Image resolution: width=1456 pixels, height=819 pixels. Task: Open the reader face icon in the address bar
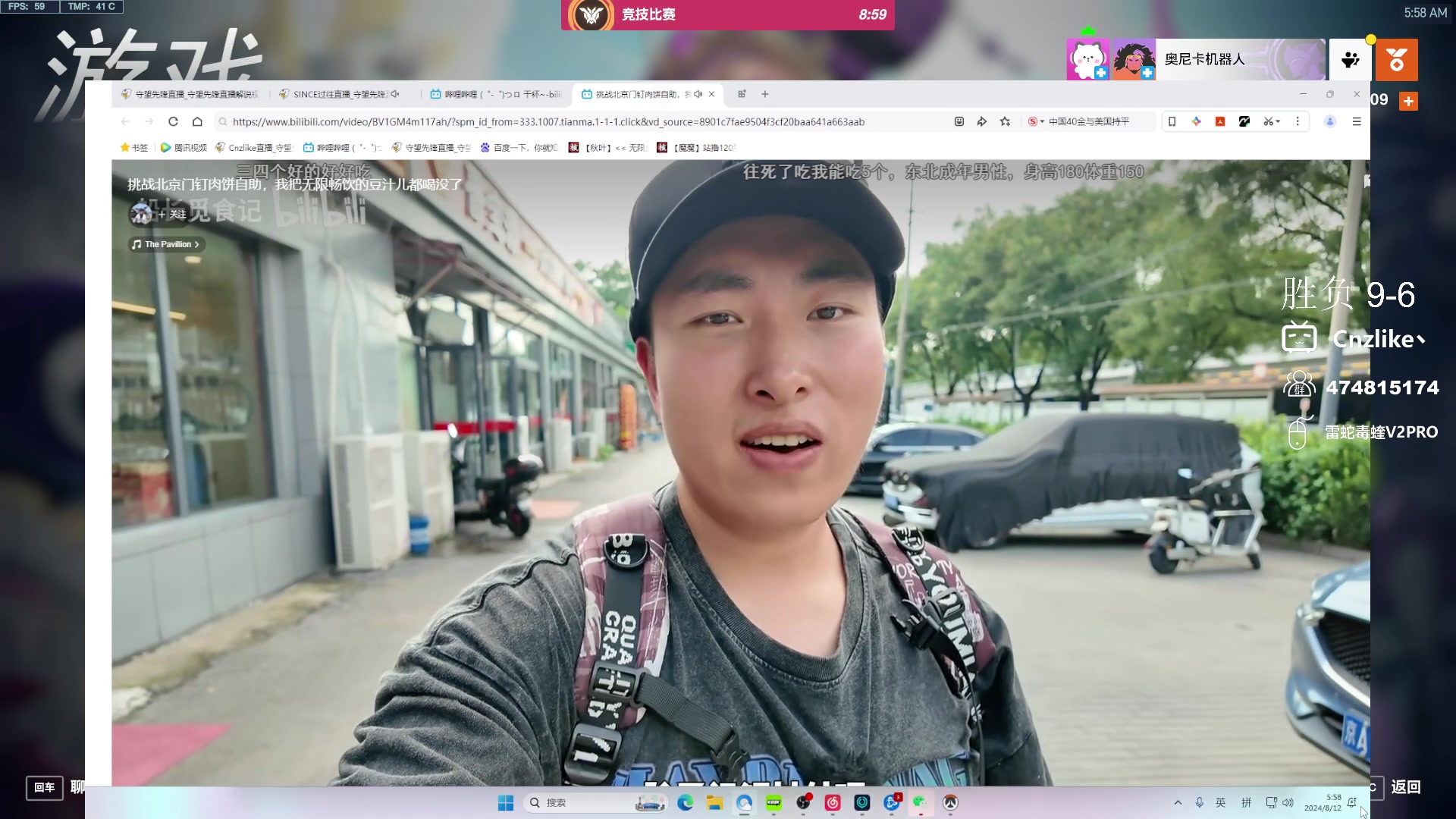pyautogui.click(x=959, y=121)
